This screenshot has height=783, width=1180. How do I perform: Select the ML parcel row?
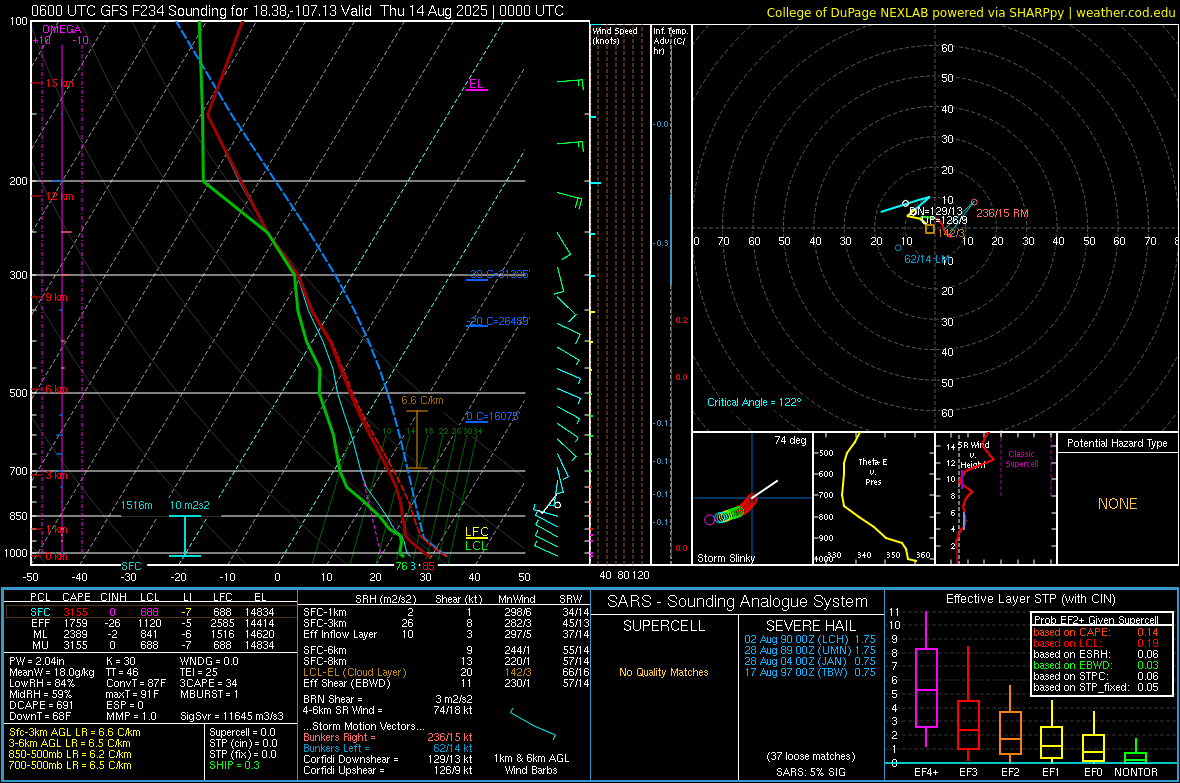coord(151,634)
